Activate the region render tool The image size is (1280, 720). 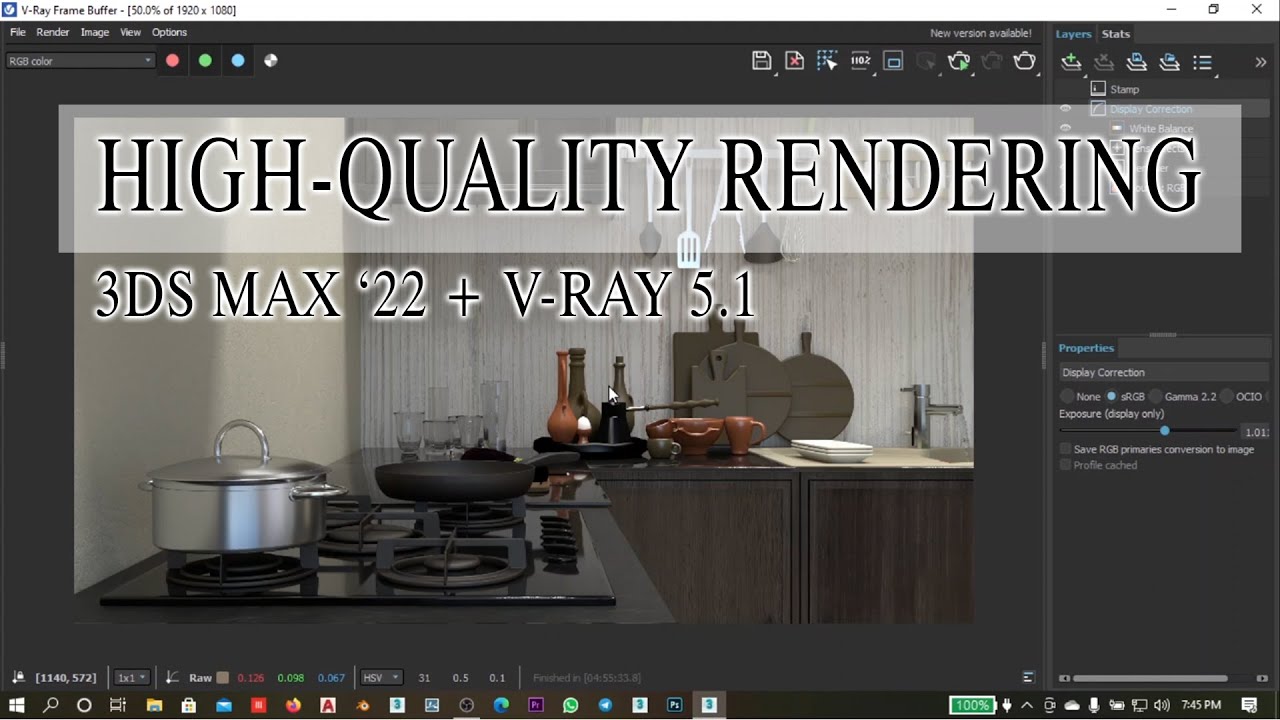894,61
